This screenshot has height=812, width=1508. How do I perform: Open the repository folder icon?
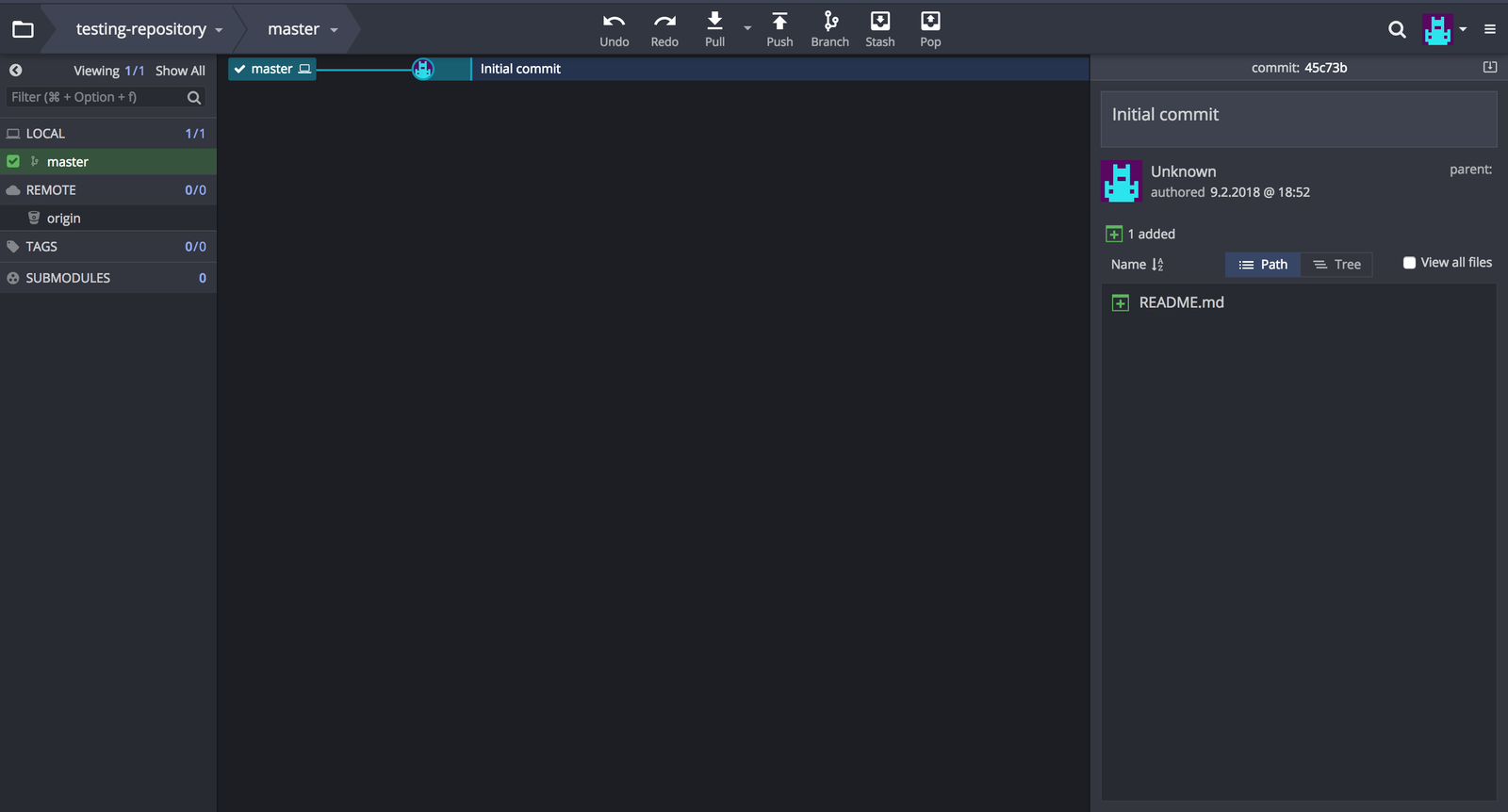click(x=23, y=29)
